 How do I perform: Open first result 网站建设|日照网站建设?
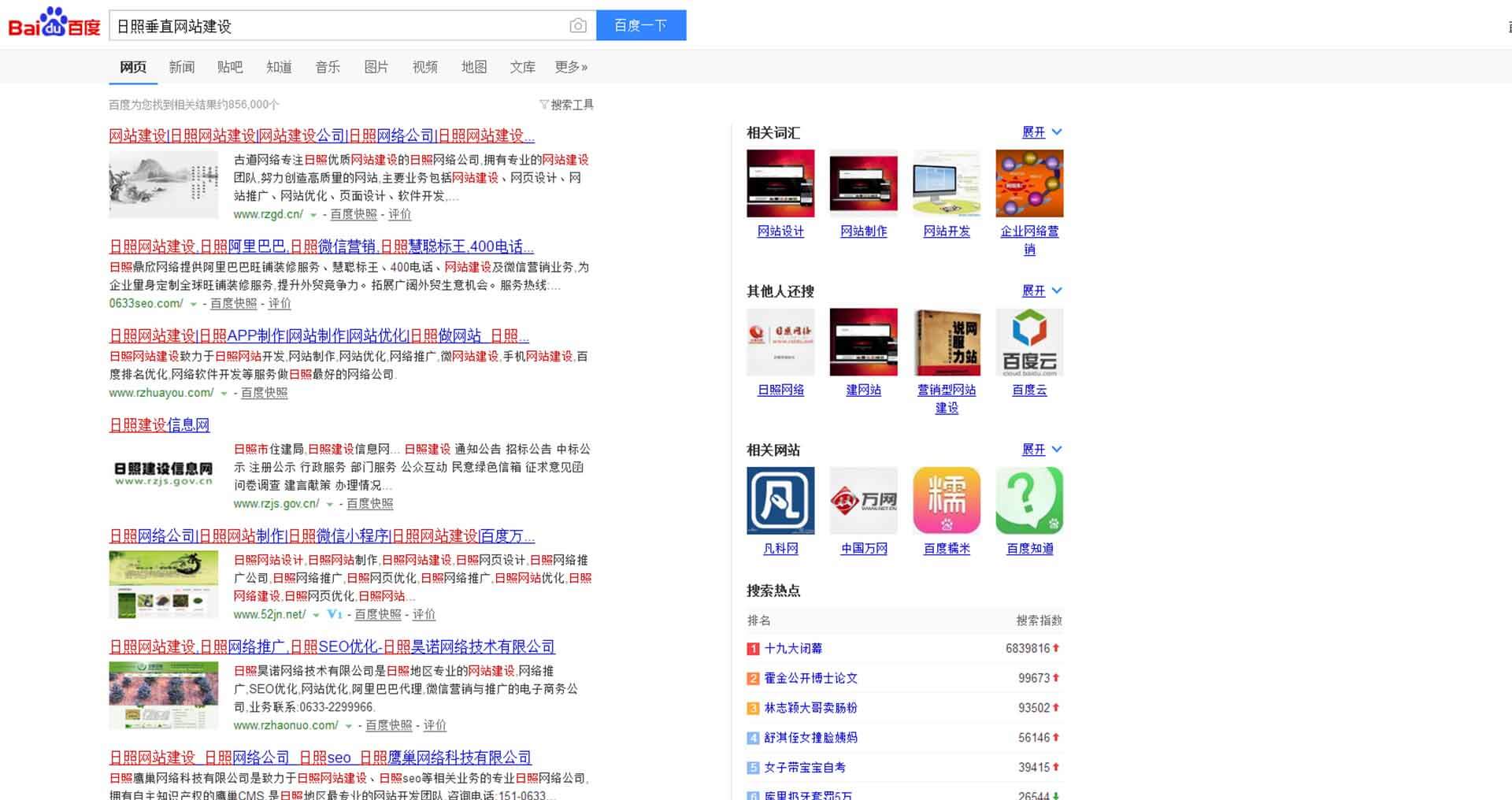[322, 135]
